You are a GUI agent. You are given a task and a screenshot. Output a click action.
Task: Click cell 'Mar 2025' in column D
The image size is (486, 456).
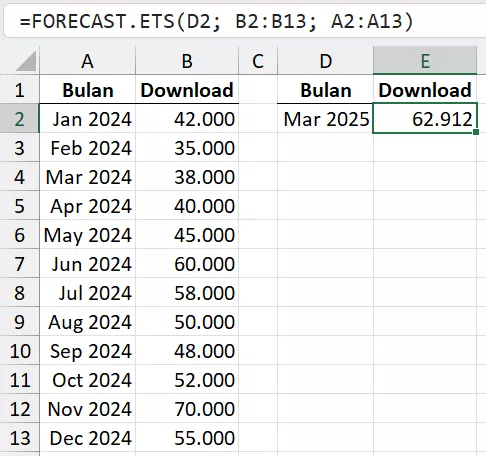tap(325, 119)
